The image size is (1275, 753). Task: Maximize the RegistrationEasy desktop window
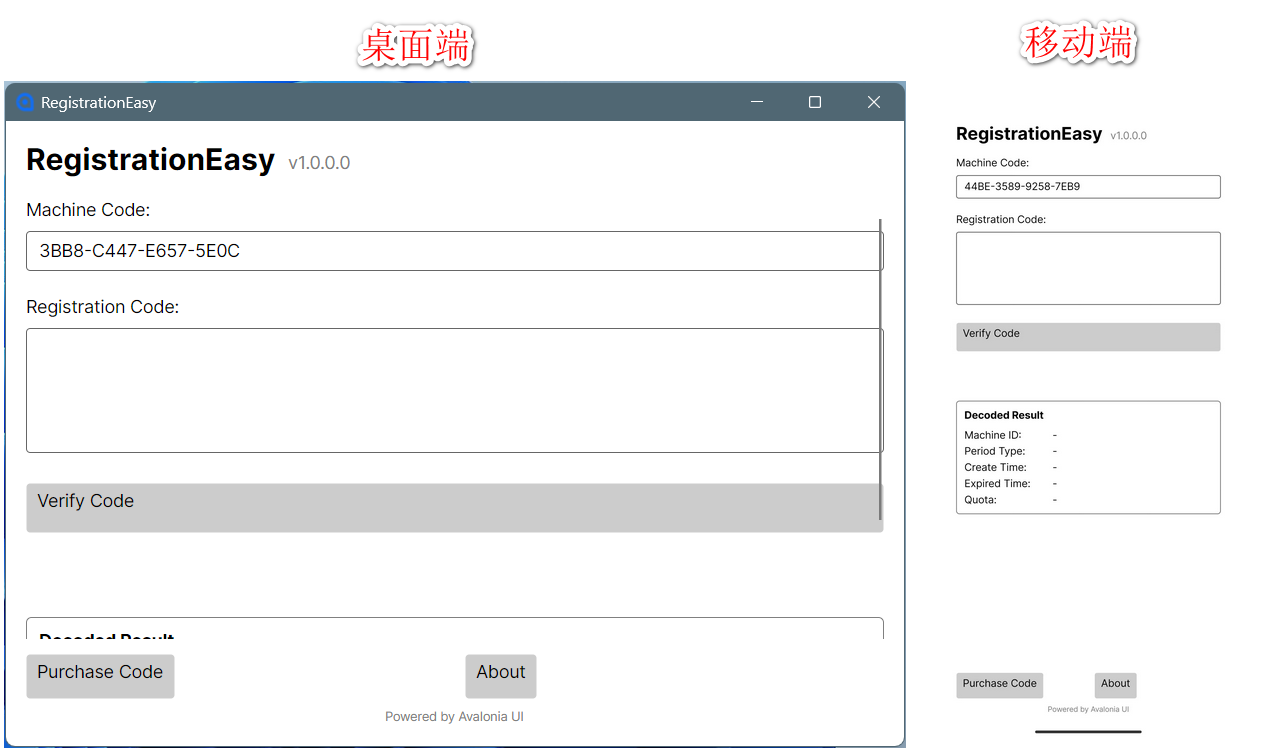pos(815,102)
